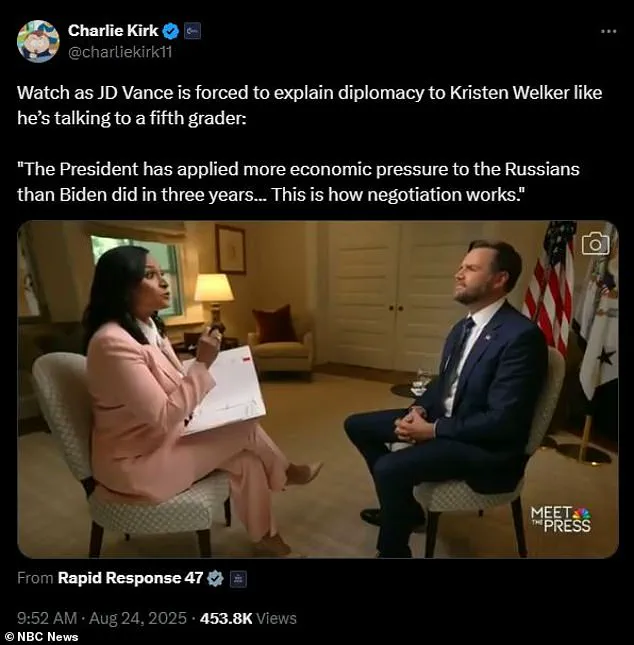The width and height of the screenshot is (634, 645).
Task: Click the tweet text mentioning Kristen Welker
Action: click(x=309, y=105)
